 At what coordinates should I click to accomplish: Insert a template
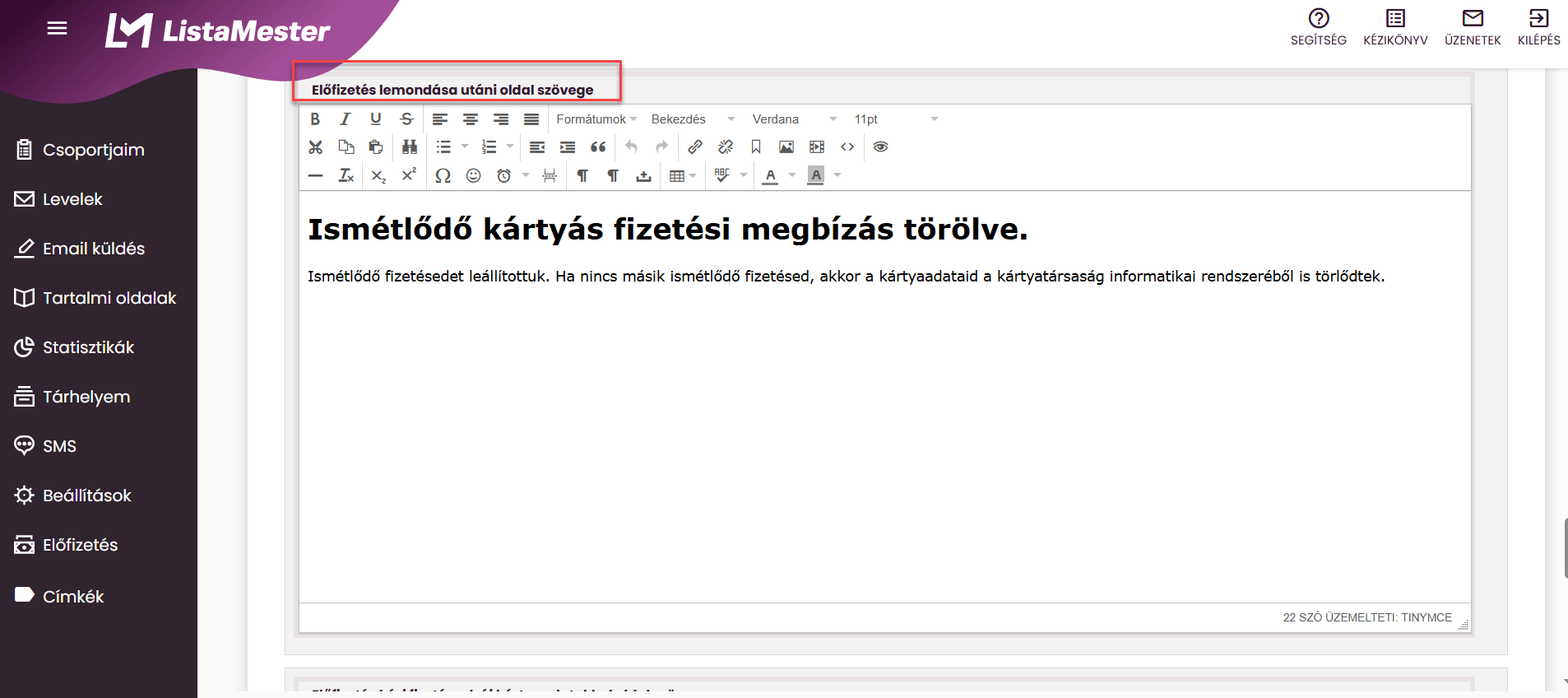pyautogui.click(x=643, y=175)
